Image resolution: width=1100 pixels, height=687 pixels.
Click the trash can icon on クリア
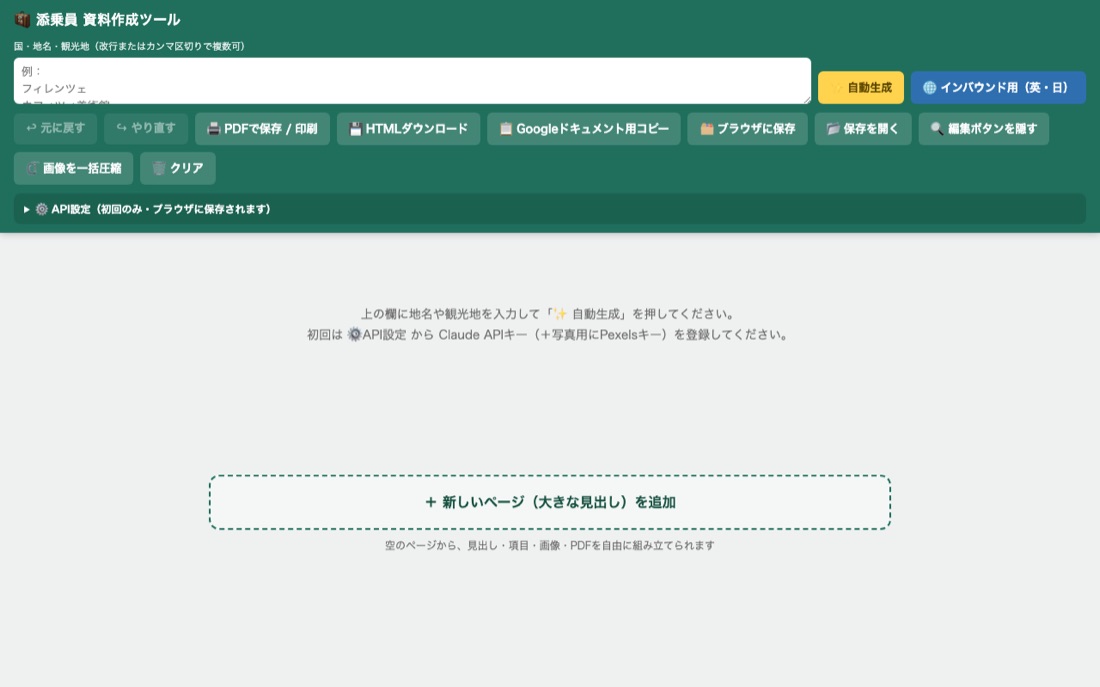point(159,168)
